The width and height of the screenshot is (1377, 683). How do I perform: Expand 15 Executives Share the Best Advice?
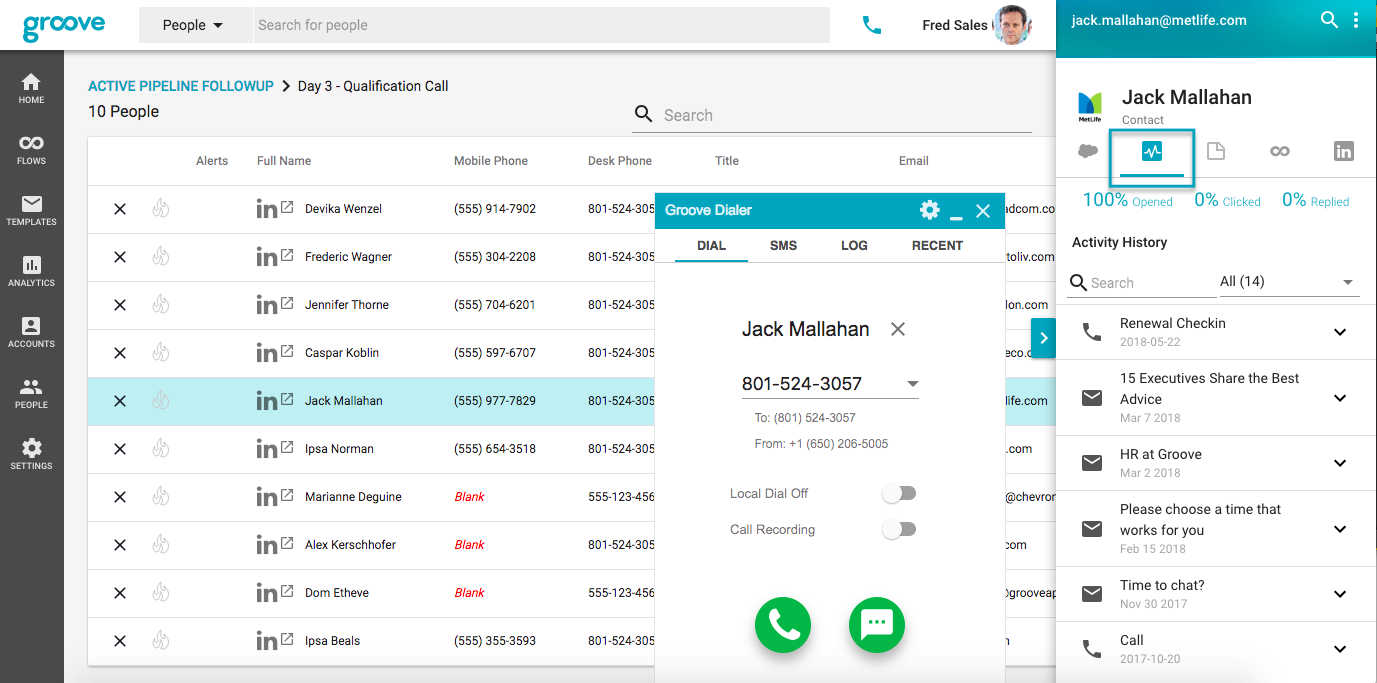tap(1340, 398)
